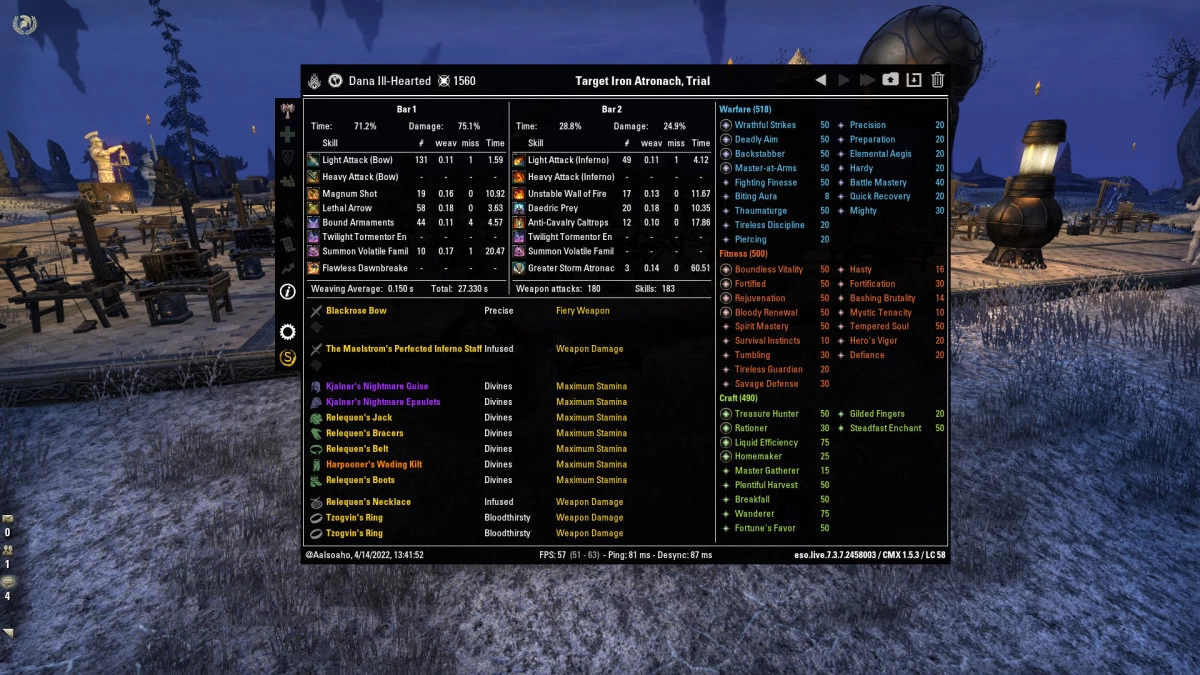The height and width of the screenshot is (675, 1200).
Task: Click the Magnum Shot skill icon
Action: coord(313,194)
